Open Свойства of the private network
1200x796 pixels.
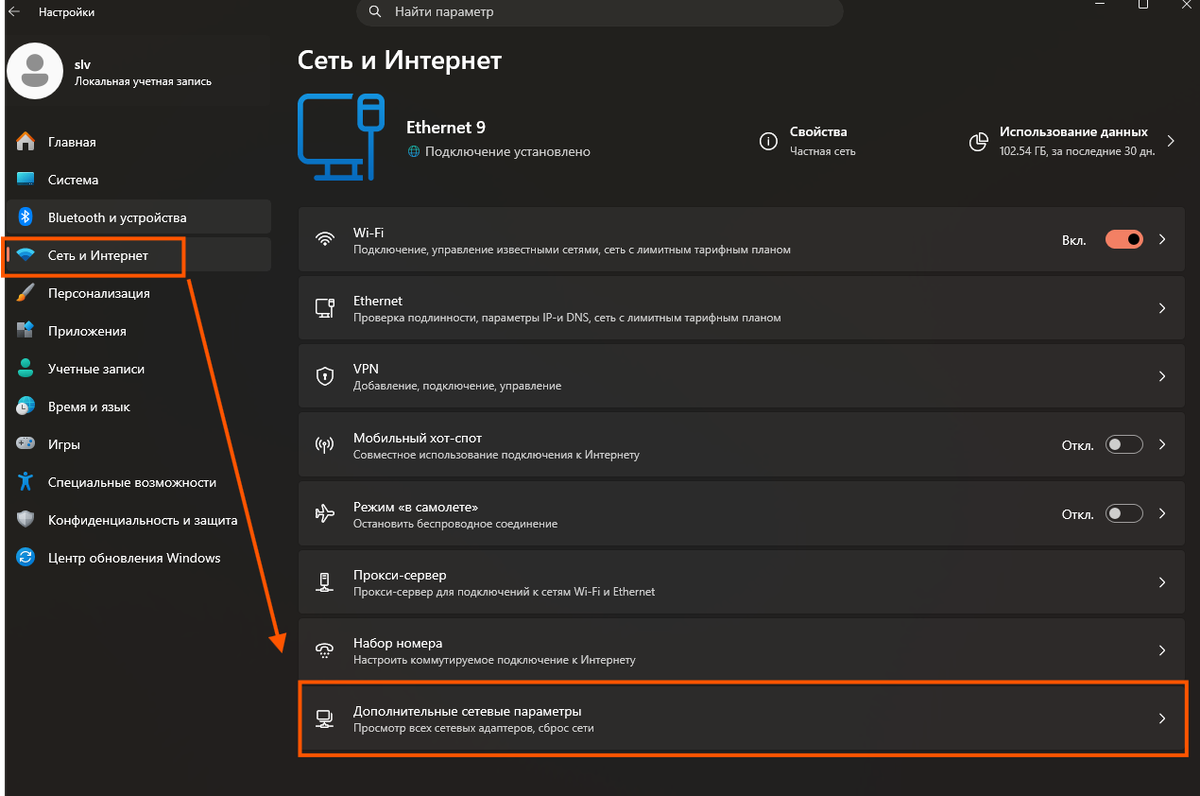(x=808, y=141)
